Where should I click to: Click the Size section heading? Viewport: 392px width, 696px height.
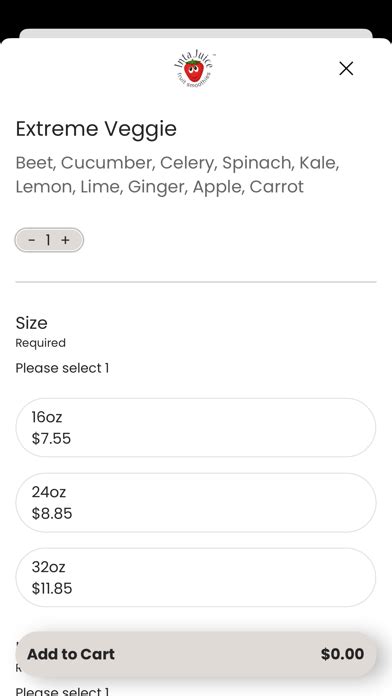(32, 323)
